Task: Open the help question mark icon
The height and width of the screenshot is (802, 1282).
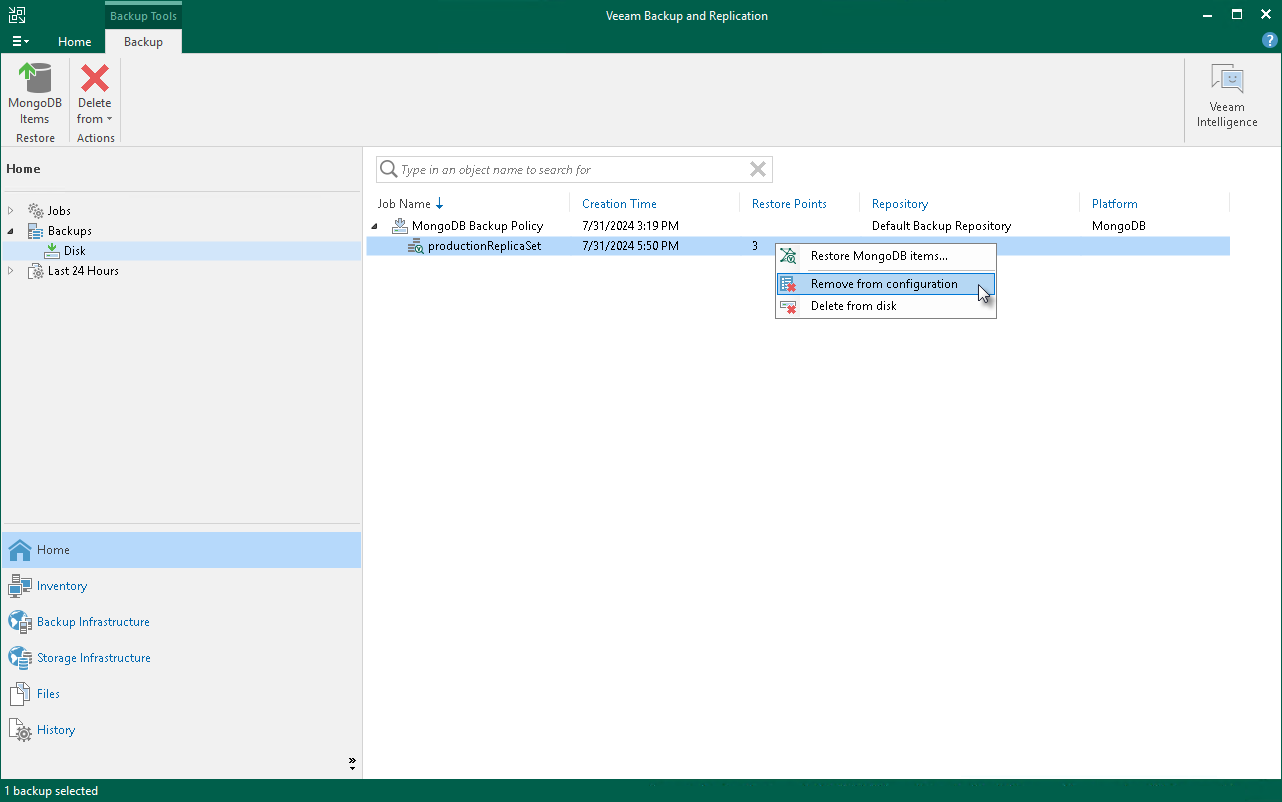Action: (1270, 41)
